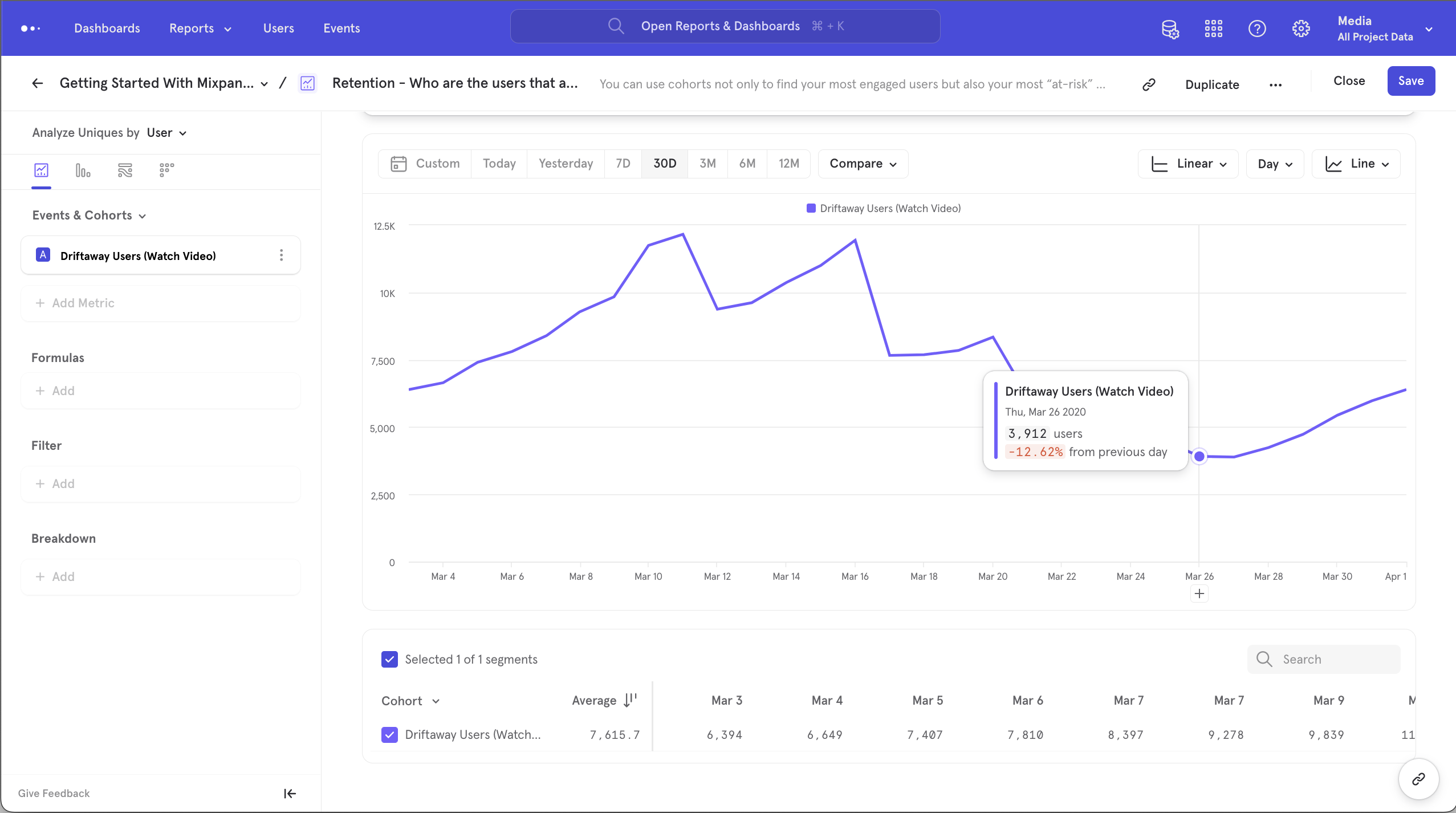1456x813 pixels.
Task: Copy report link icon in header
Action: tap(1149, 84)
